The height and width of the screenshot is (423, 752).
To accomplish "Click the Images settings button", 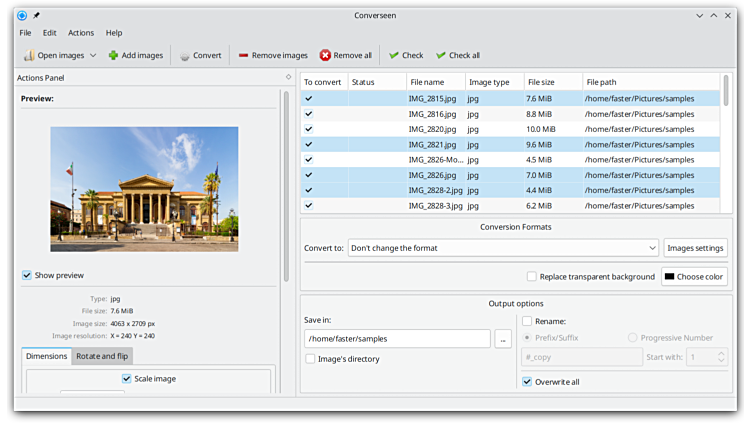I will pos(695,248).
